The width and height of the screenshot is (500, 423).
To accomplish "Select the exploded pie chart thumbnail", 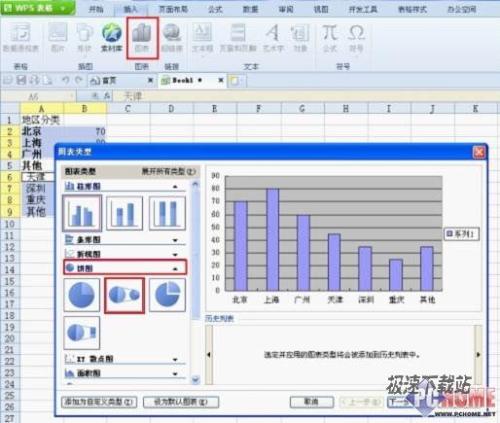I will pos(167,295).
